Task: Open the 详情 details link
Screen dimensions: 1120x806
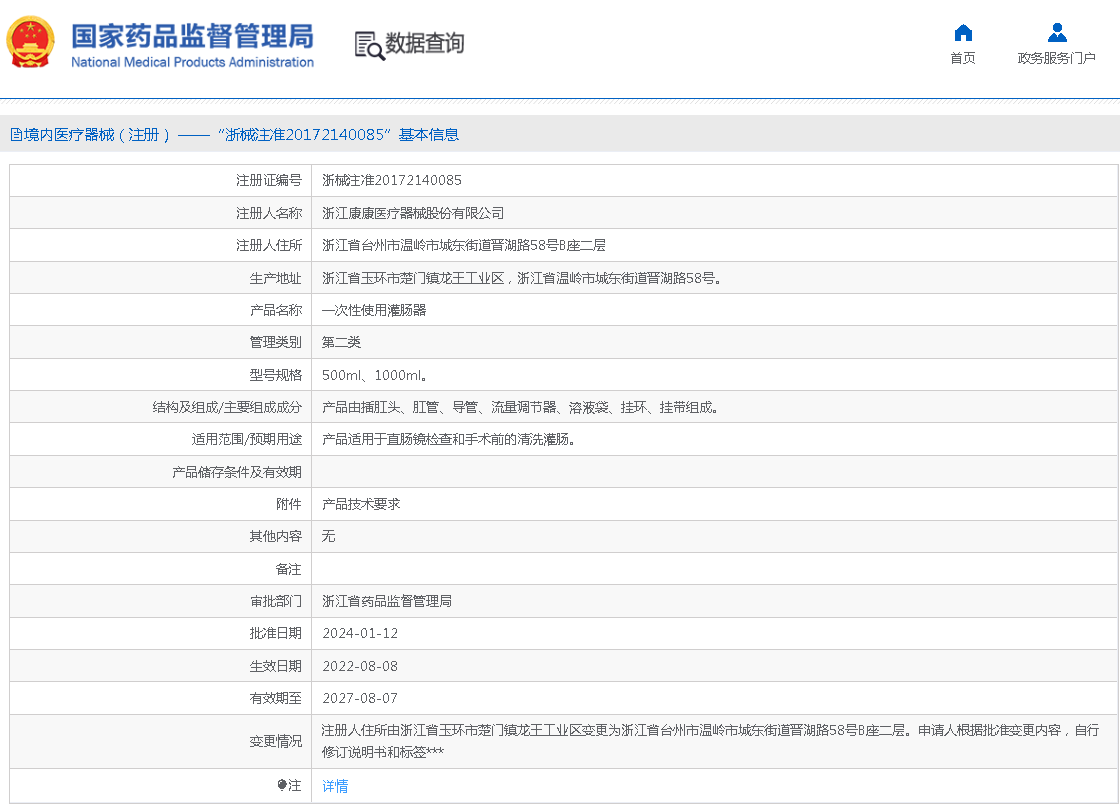Action: pyautogui.click(x=334, y=786)
